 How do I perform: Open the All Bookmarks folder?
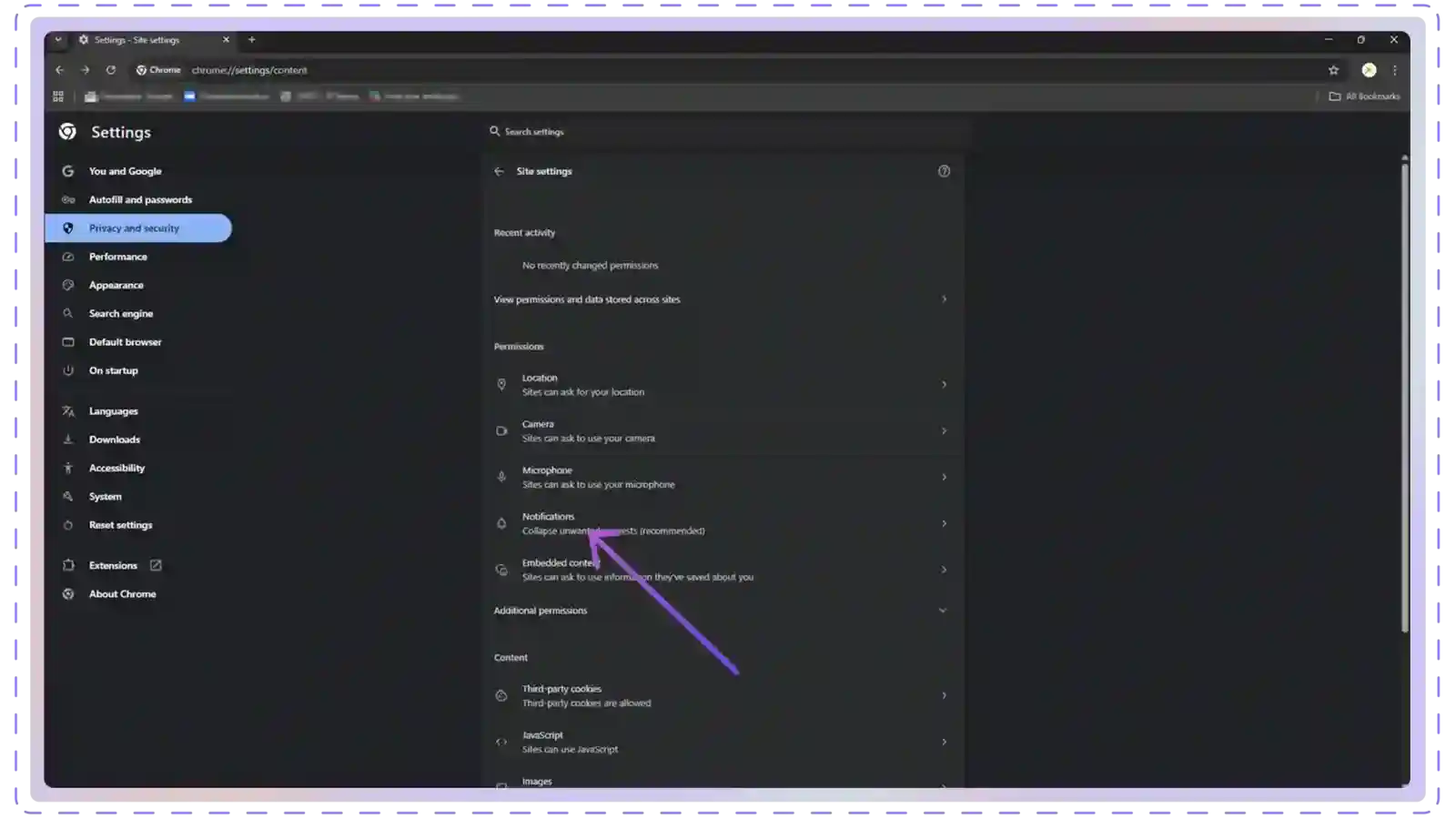point(1364,96)
